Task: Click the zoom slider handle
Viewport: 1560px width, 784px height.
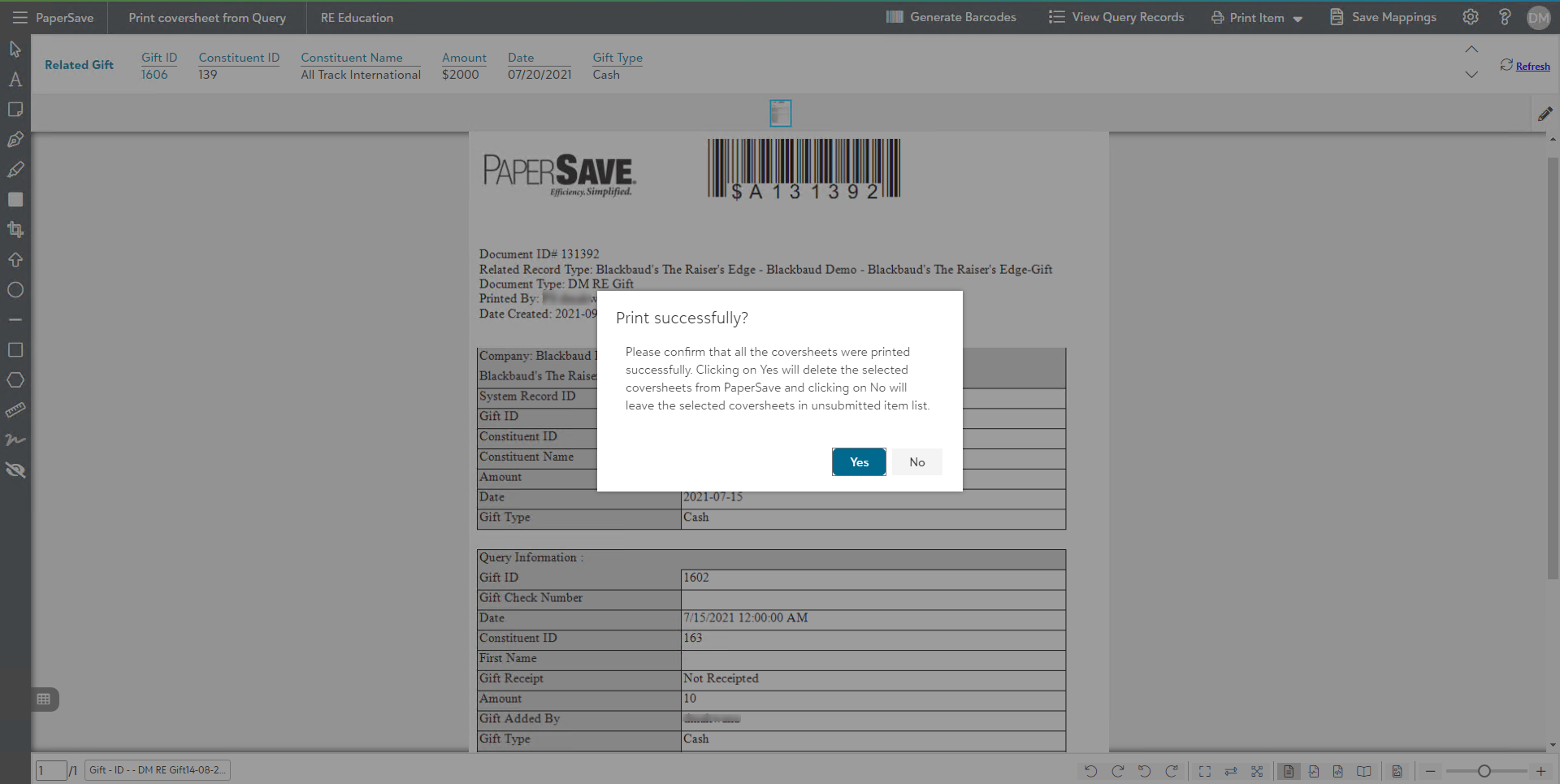Action: 1484,771
